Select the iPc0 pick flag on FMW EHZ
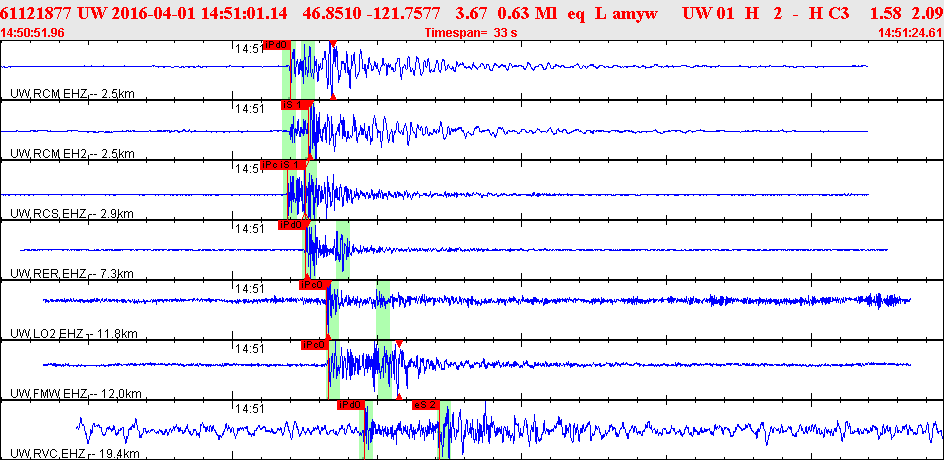 coord(315,345)
